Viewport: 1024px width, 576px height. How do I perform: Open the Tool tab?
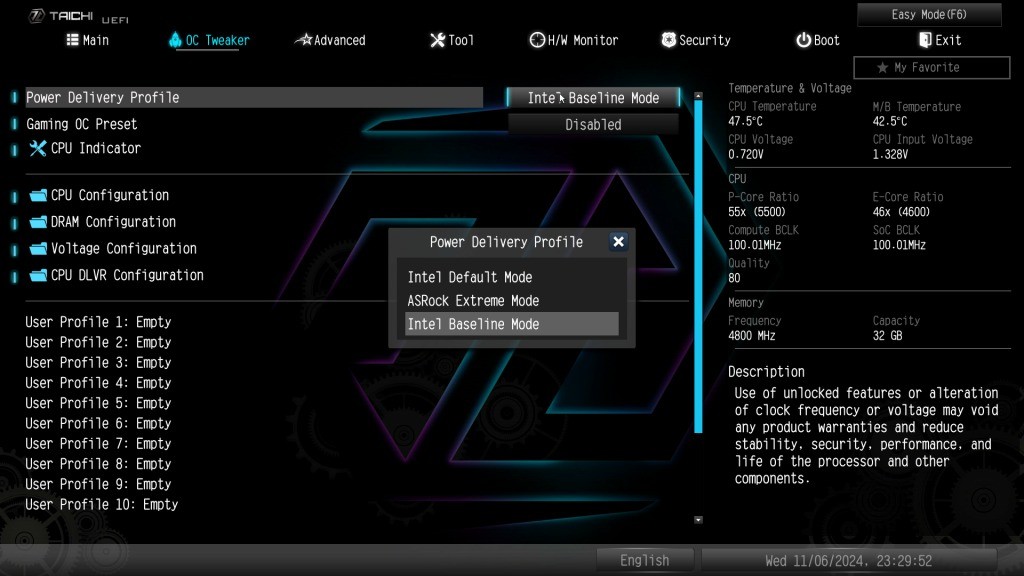point(452,40)
